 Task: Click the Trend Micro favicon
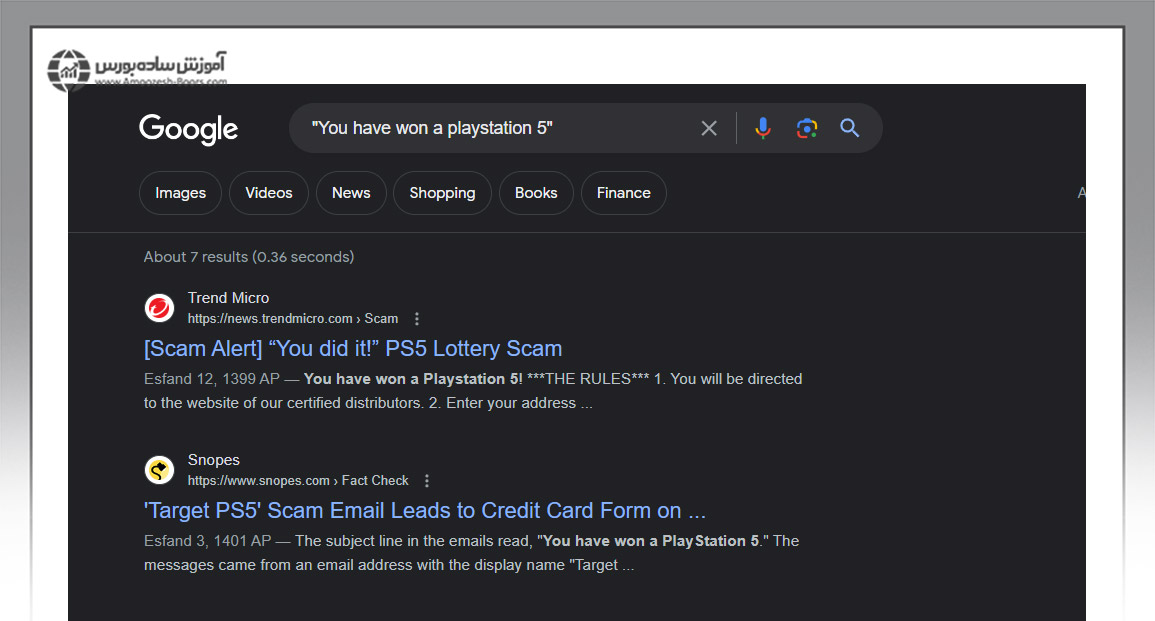[159, 308]
